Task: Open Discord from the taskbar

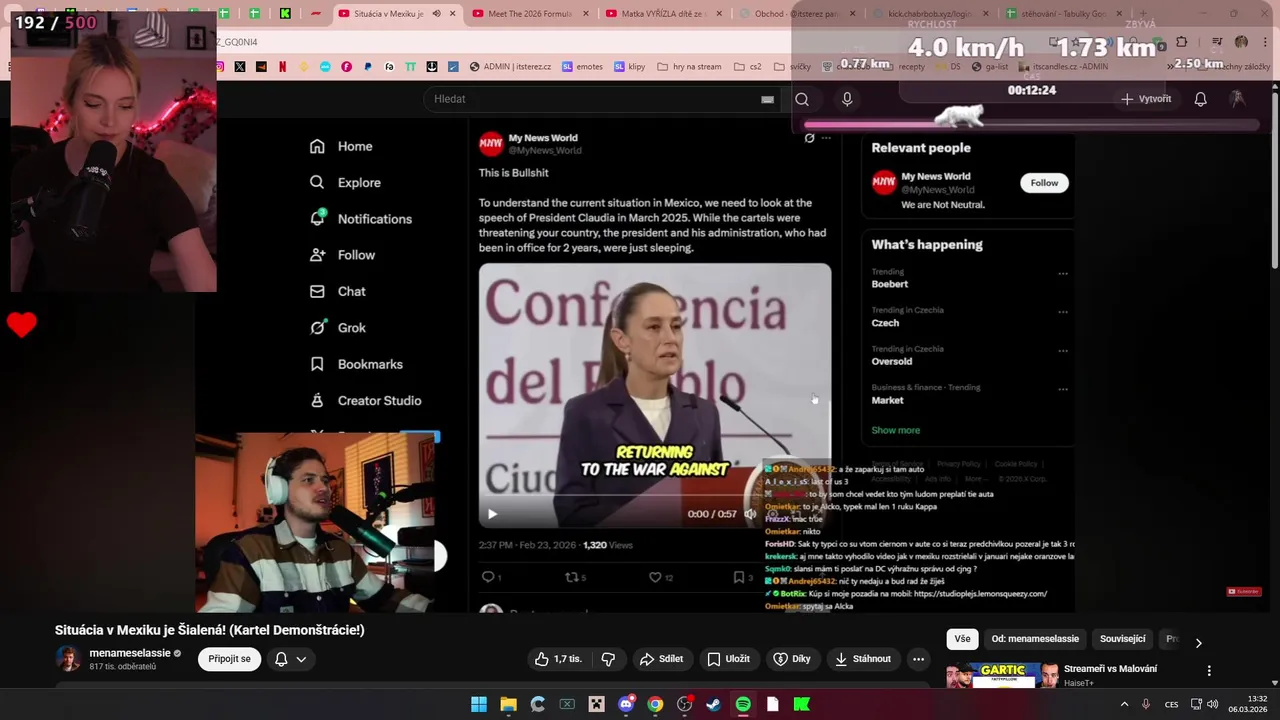Action: [x=626, y=704]
